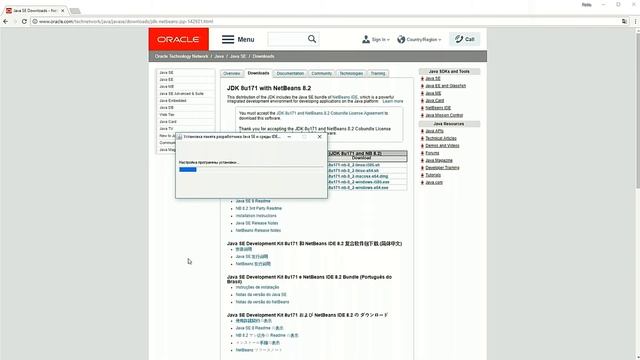Open Demos and Videos link
Image resolution: width=640 pixels, height=360 pixels.
[442, 146]
